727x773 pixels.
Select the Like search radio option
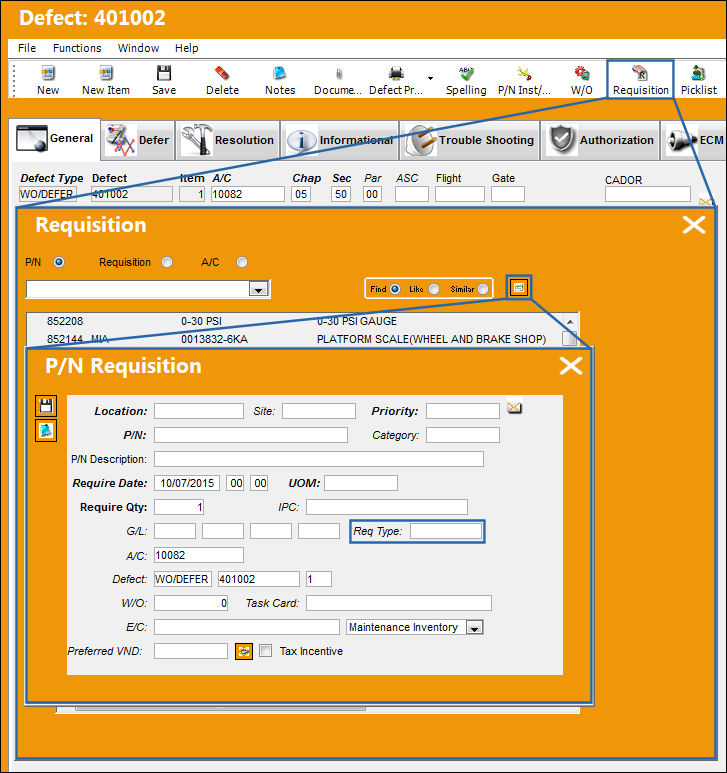434,289
